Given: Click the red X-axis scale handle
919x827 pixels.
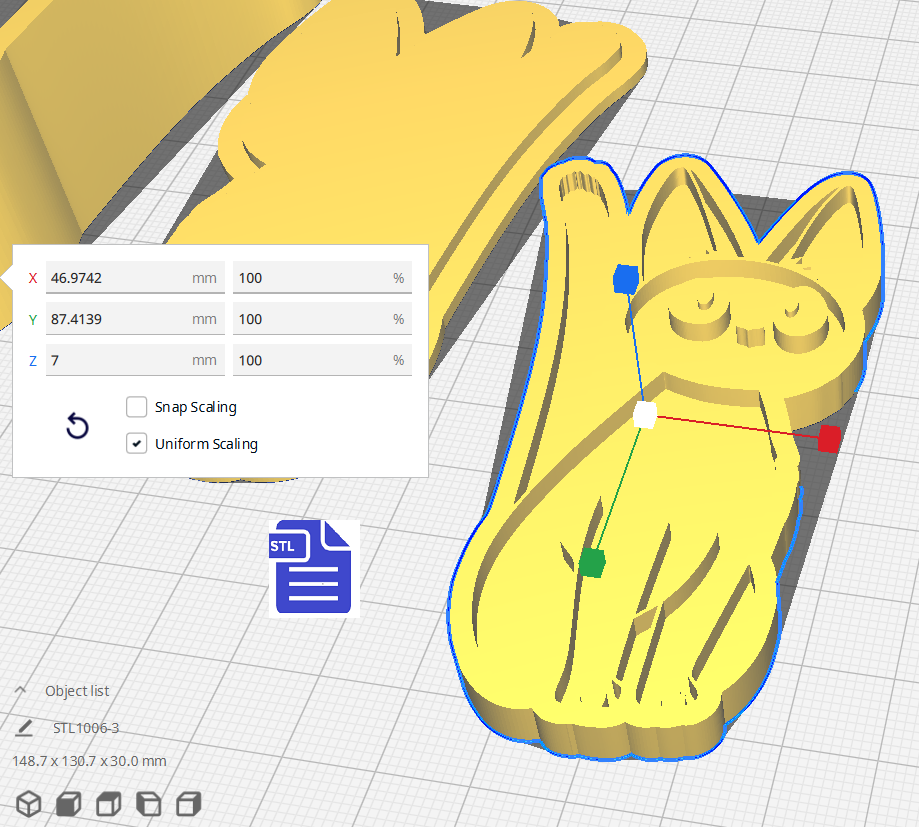Looking at the screenshot, I should coord(829,439).
